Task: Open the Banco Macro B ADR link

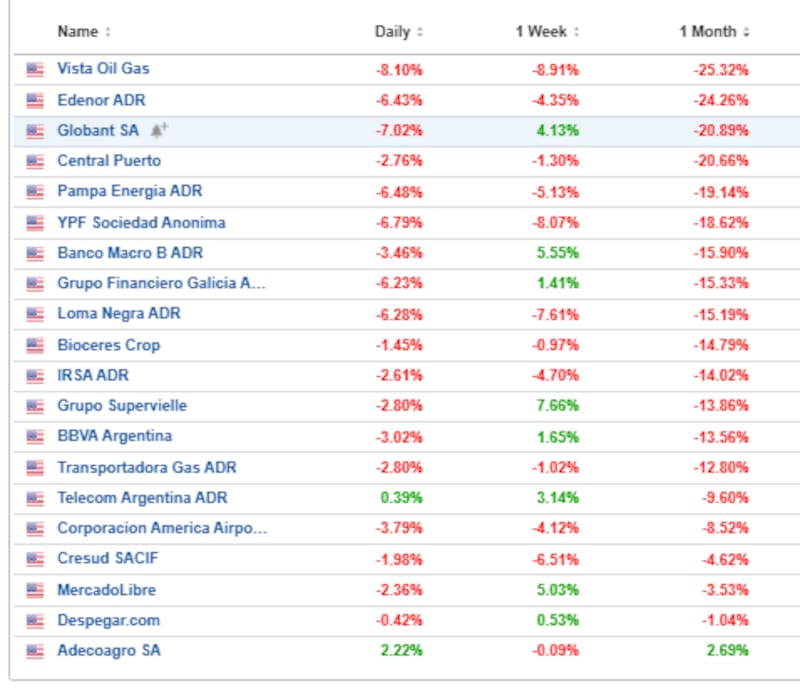Action: pos(130,253)
